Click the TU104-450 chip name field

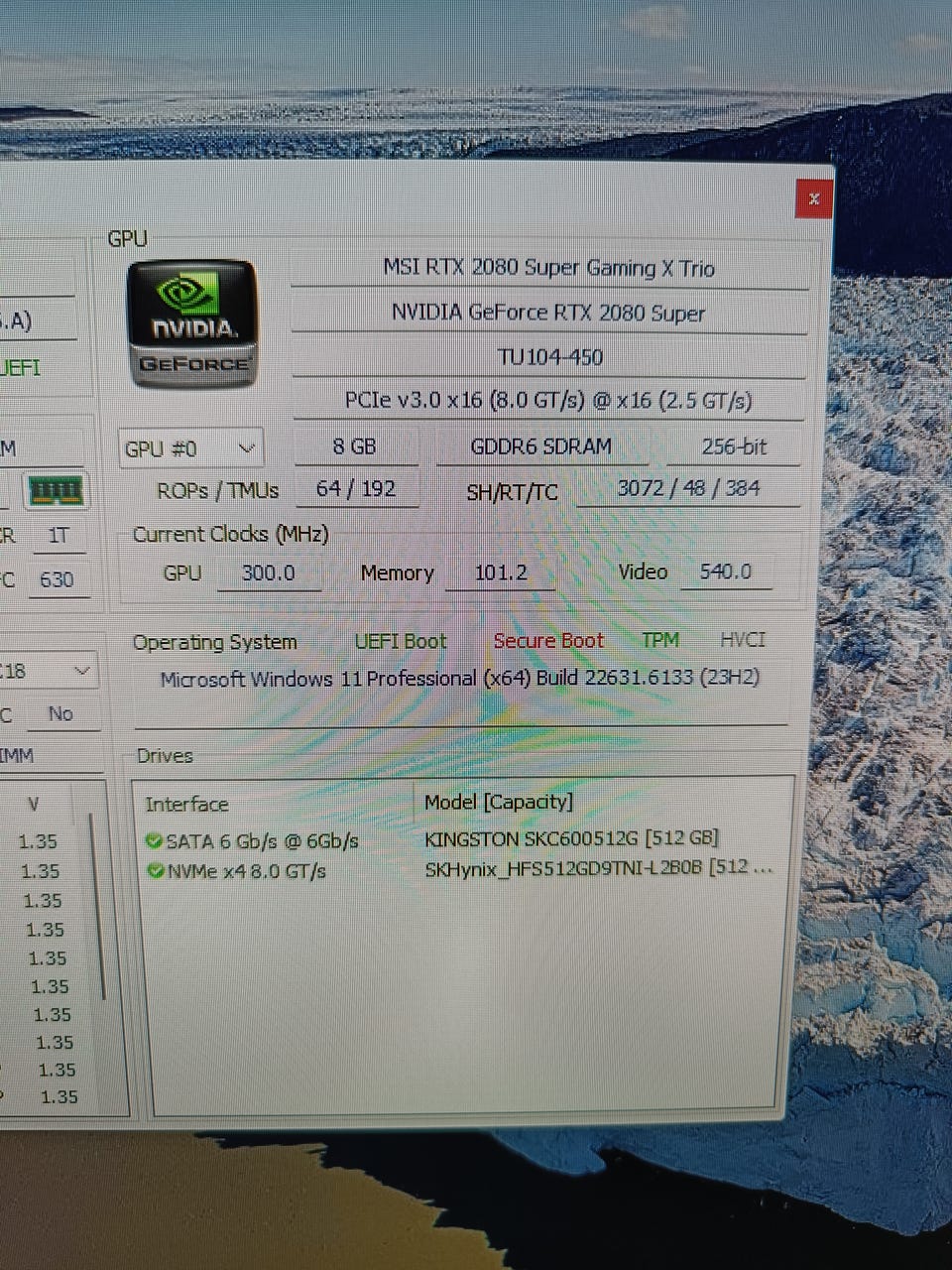pyautogui.click(x=549, y=357)
